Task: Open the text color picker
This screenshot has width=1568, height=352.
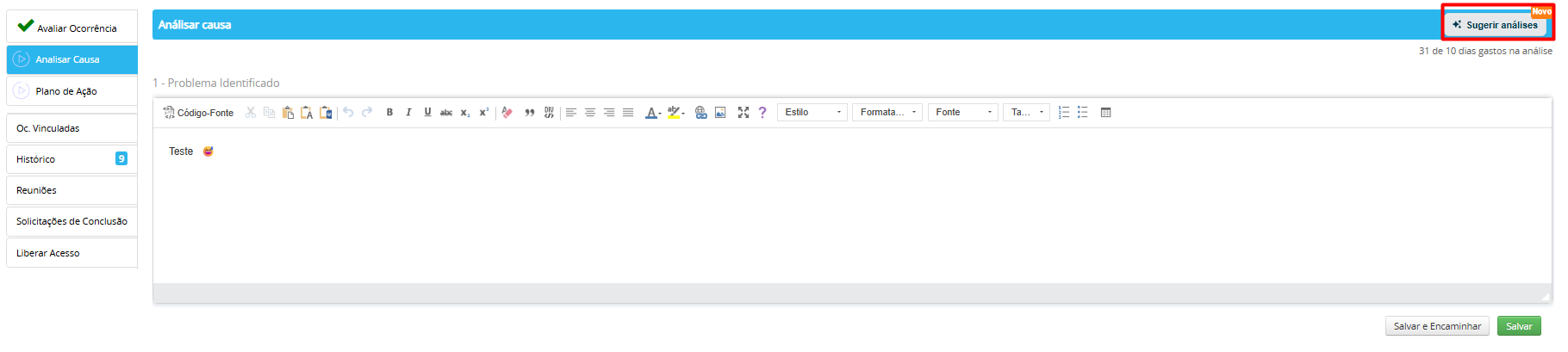Action: [x=653, y=113]
